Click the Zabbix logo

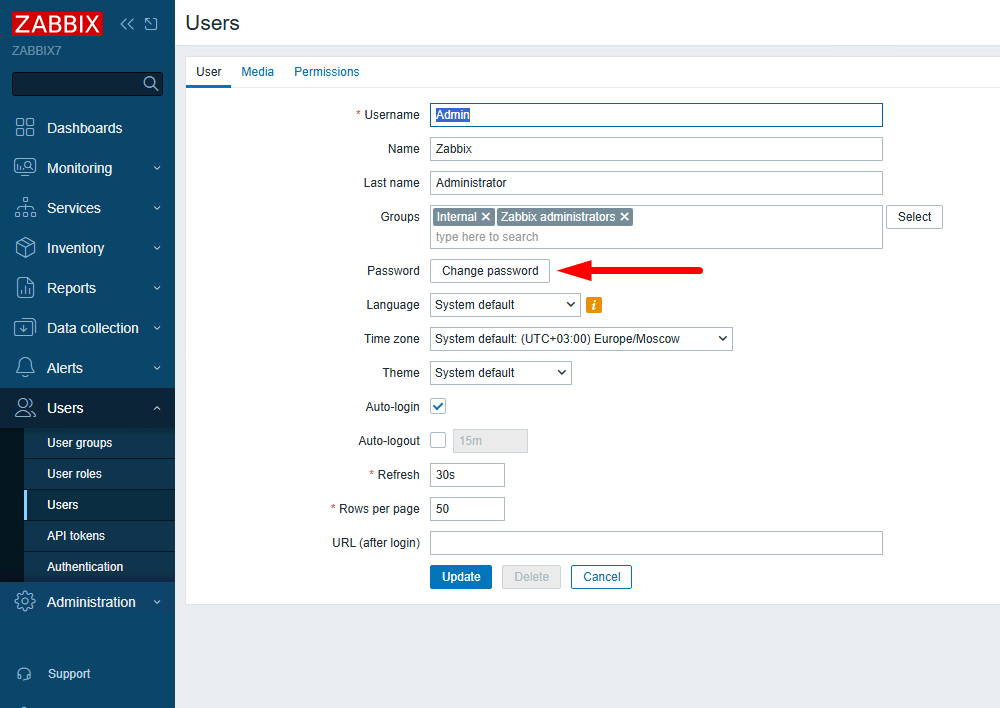[57, 24]
